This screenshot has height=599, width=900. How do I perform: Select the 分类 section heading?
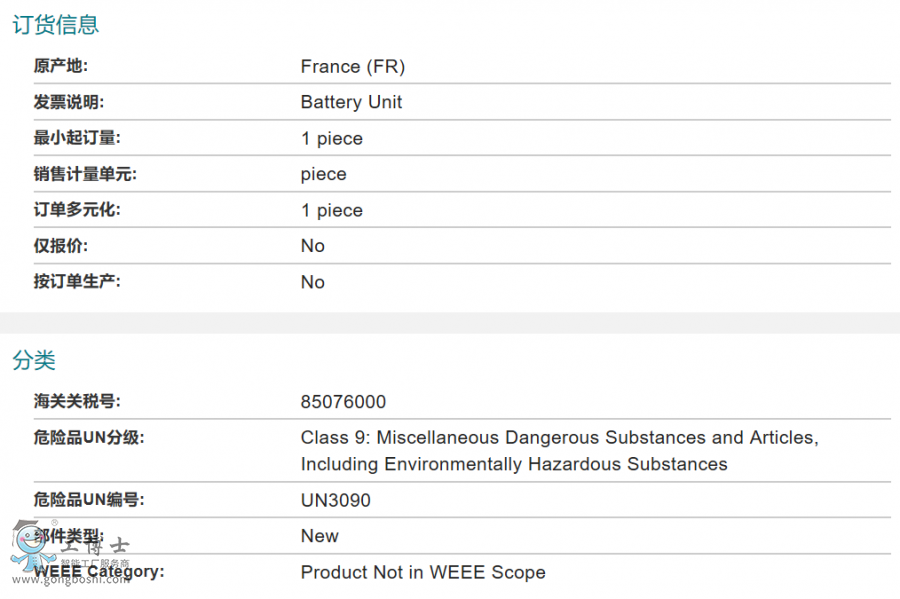click(x=34, y=361)
